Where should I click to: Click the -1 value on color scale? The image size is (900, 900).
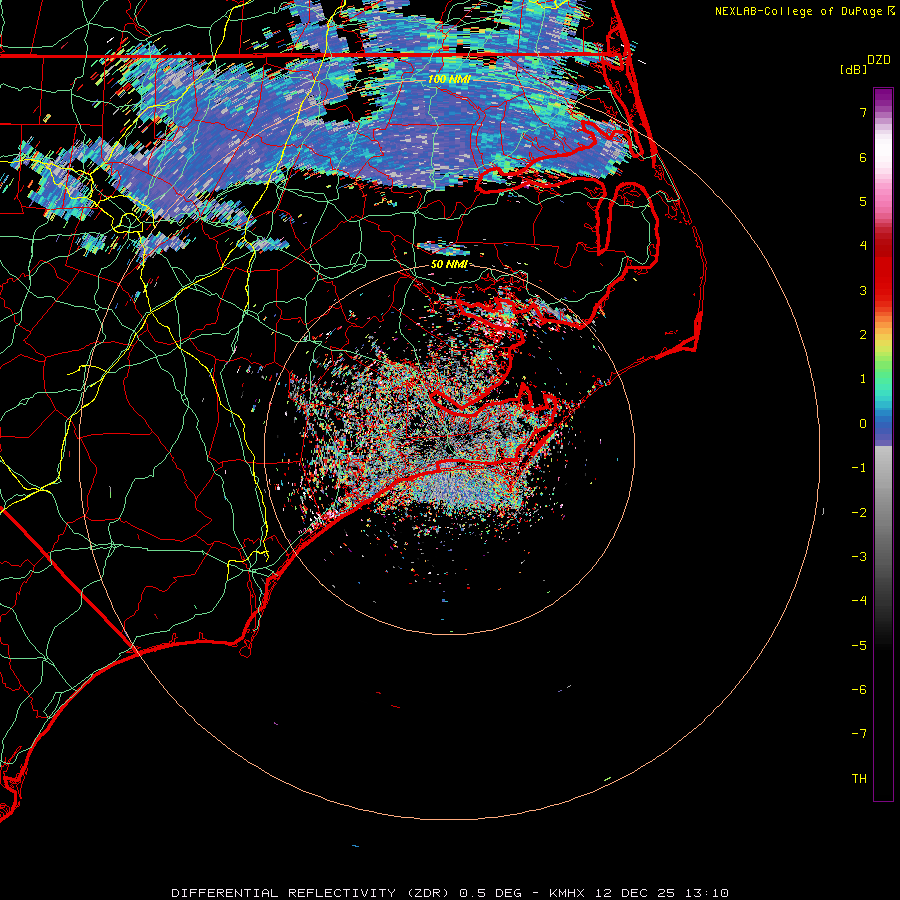859,468
